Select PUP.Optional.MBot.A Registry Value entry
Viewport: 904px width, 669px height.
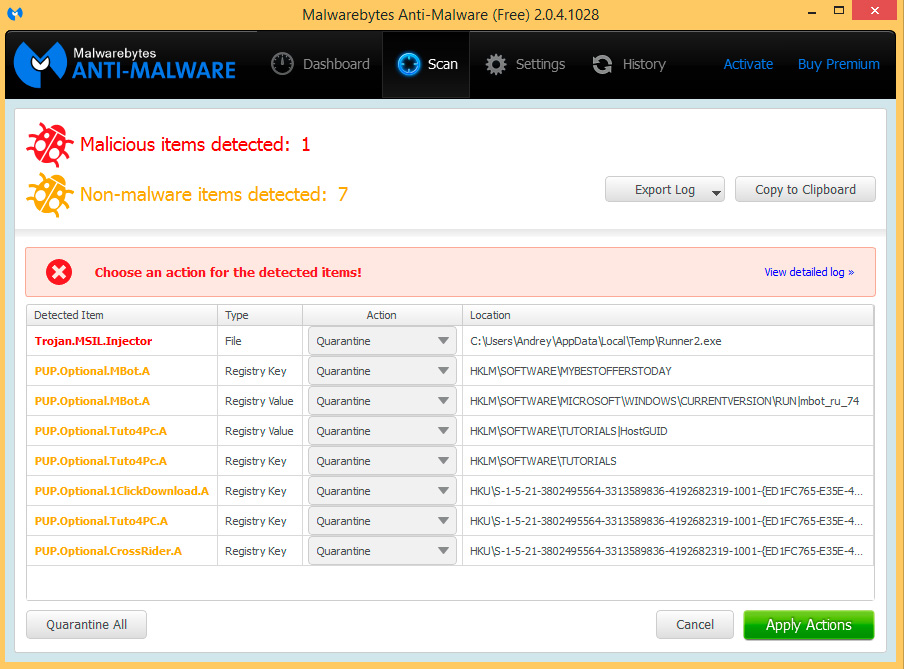[x=92, y=401]
